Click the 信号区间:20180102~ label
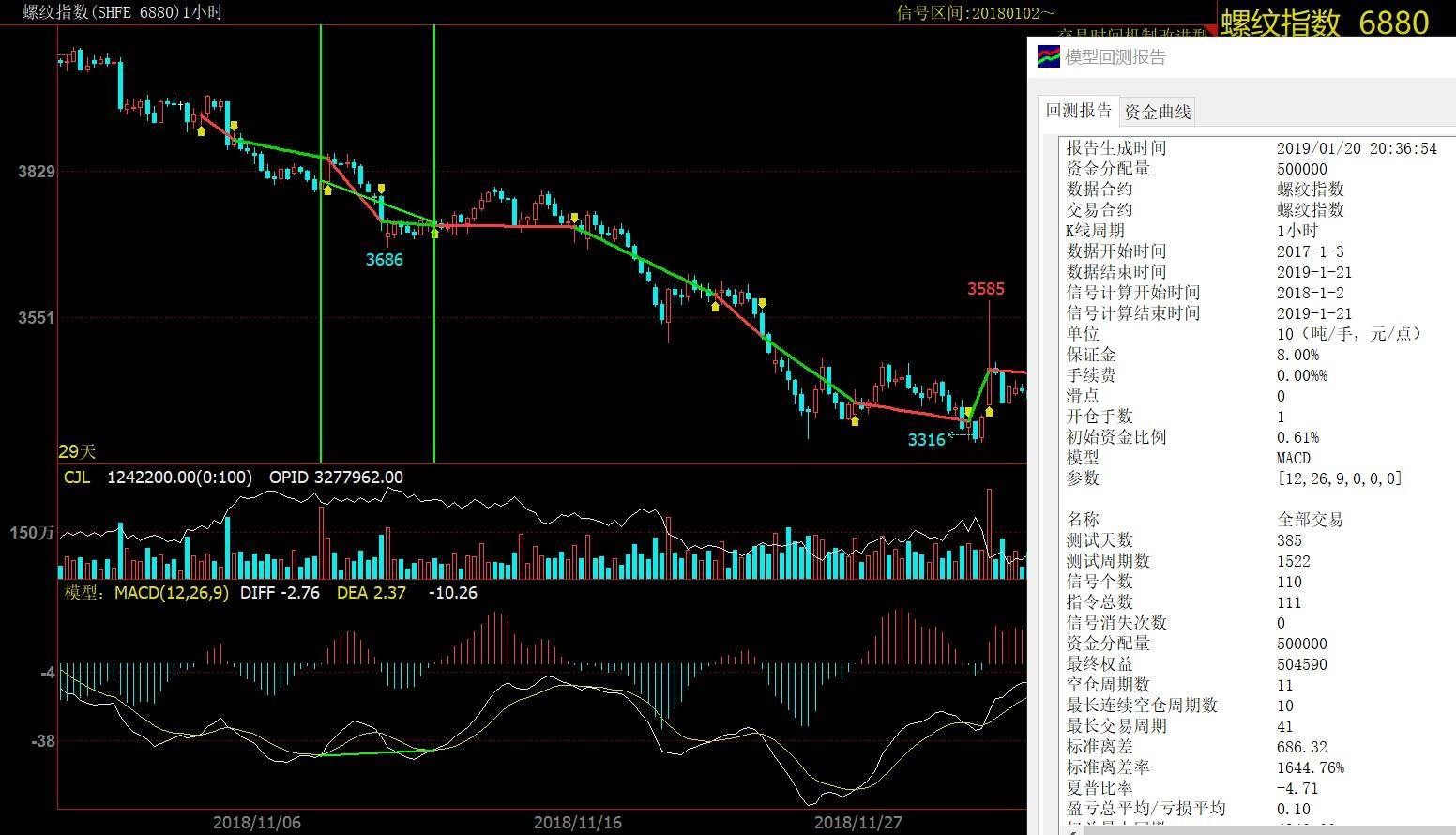This screenshot has width=1456, height=835. click(976, 12)
